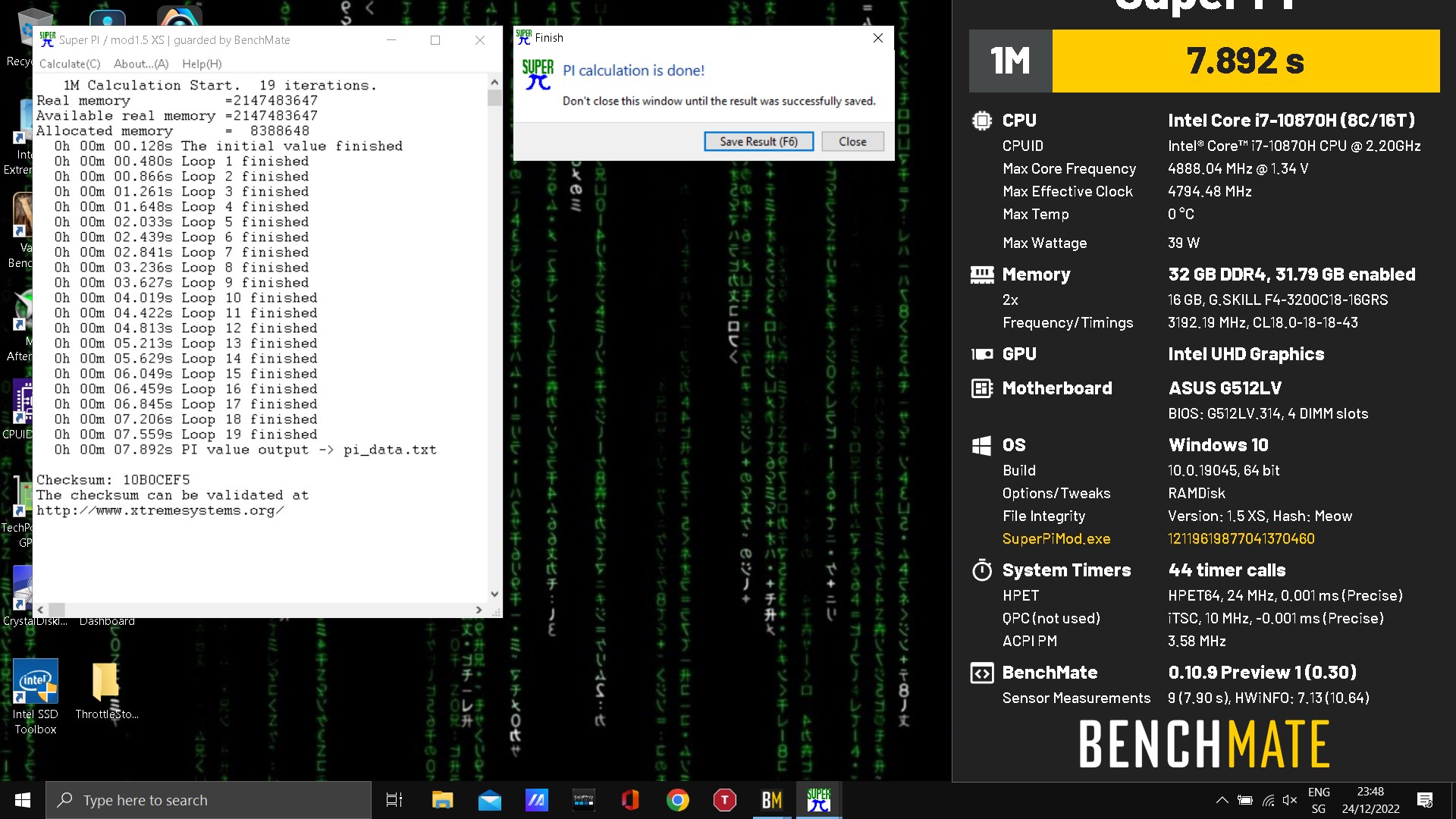This screenshot has height=819, width=1456.
Task: Click the taskbar search box
Action: (209, 800)
